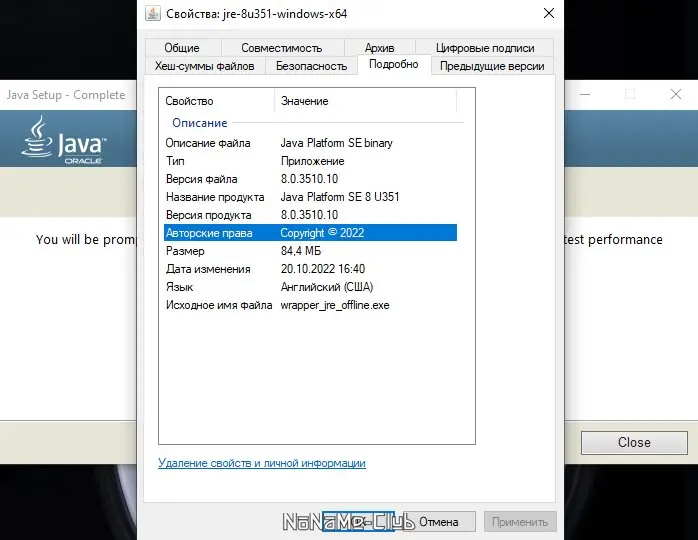698x540 pixels.
Task: Close the Java Setup window via X
Action: click(x=676, y=94)
